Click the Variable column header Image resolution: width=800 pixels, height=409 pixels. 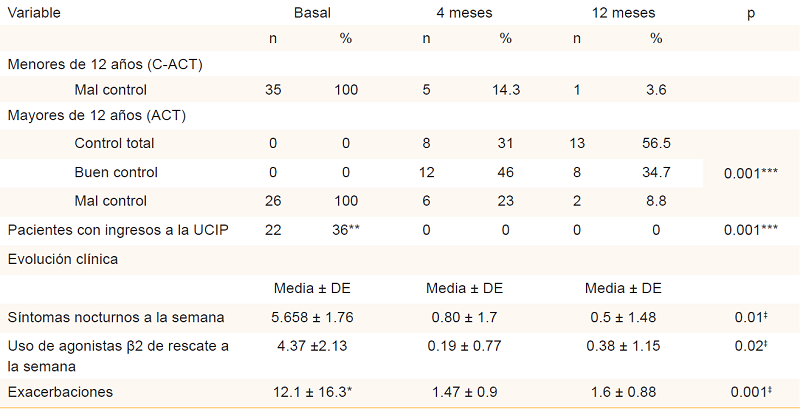35,10
